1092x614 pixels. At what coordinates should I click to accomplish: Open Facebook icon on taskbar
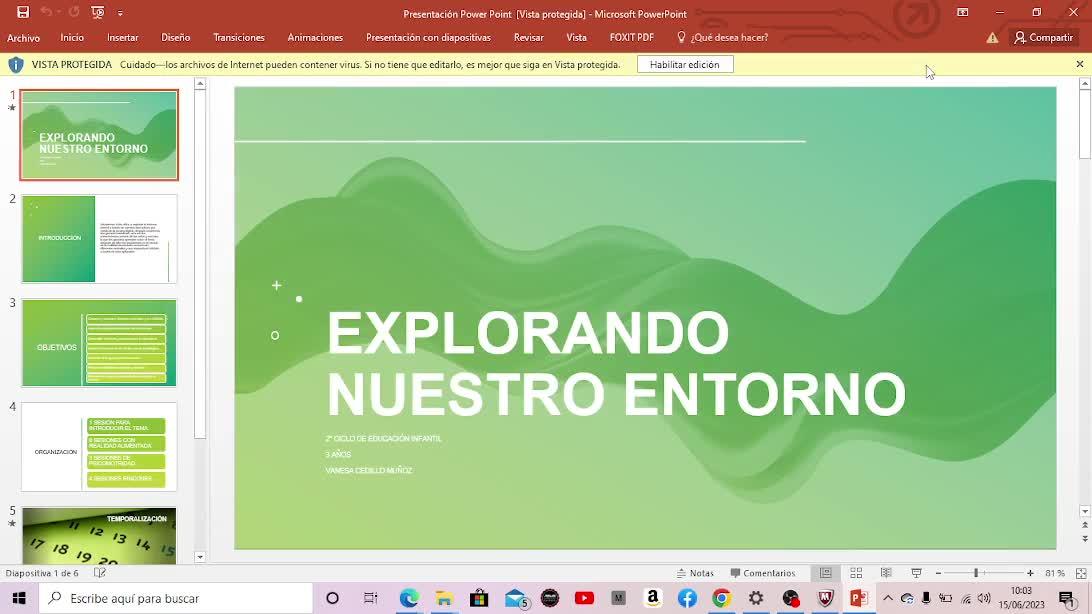pyautogui.click(x=687, y=598)
